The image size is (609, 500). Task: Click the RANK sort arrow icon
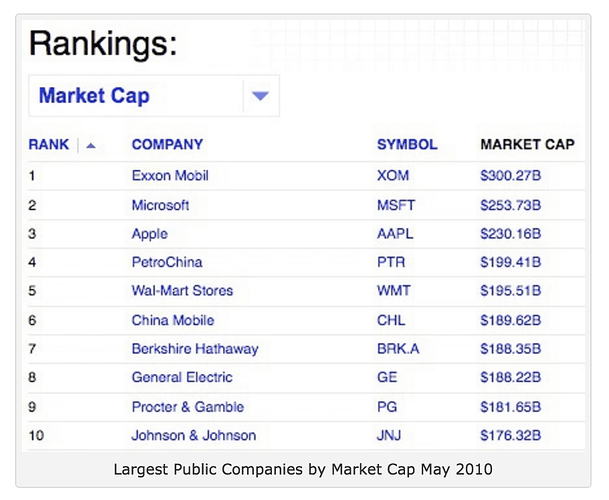point(91,145)
